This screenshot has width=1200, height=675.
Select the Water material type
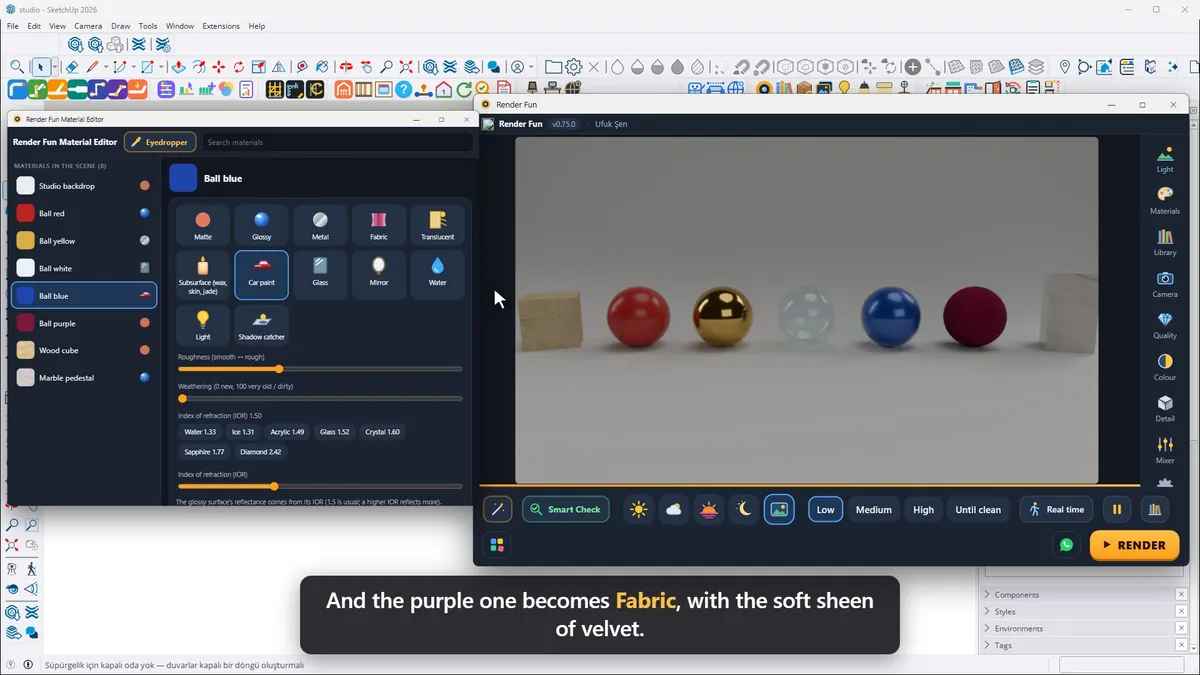(437, 275)
